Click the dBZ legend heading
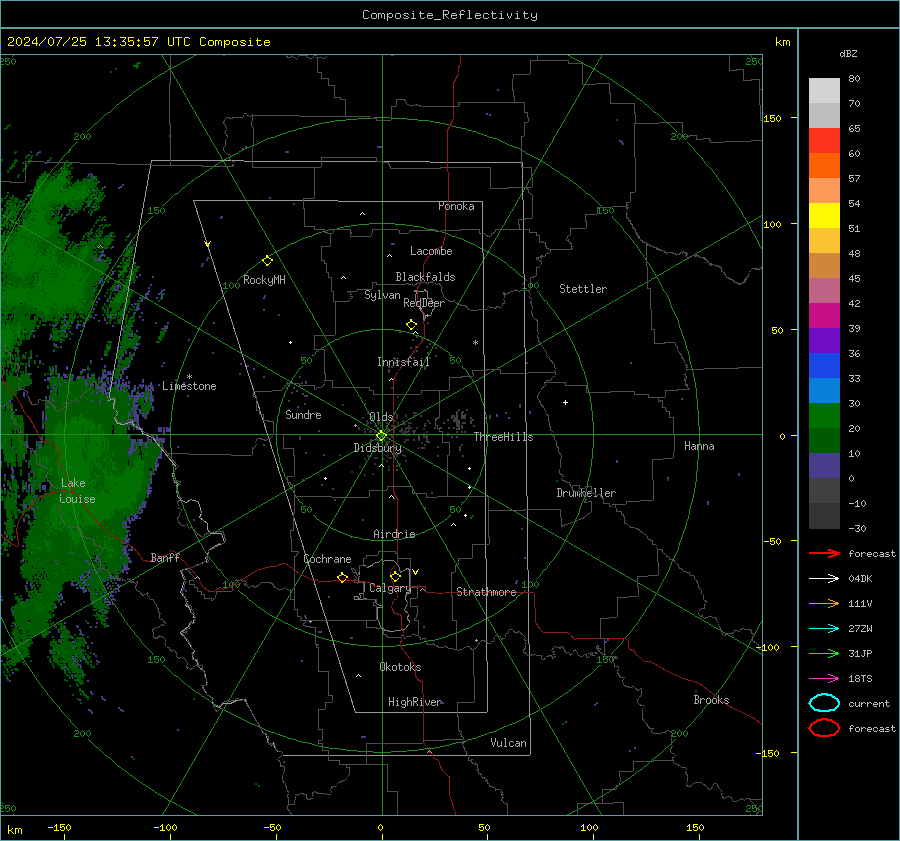The image size is (900, 841). (x=848, y=53)
